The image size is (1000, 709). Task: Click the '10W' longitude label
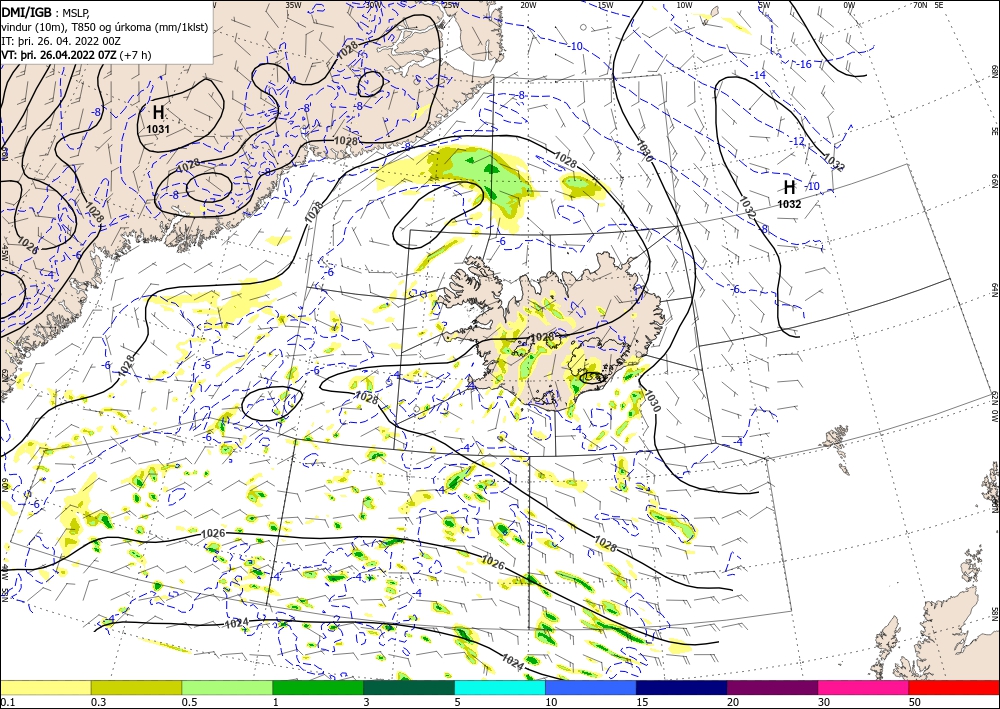(684, 5)
